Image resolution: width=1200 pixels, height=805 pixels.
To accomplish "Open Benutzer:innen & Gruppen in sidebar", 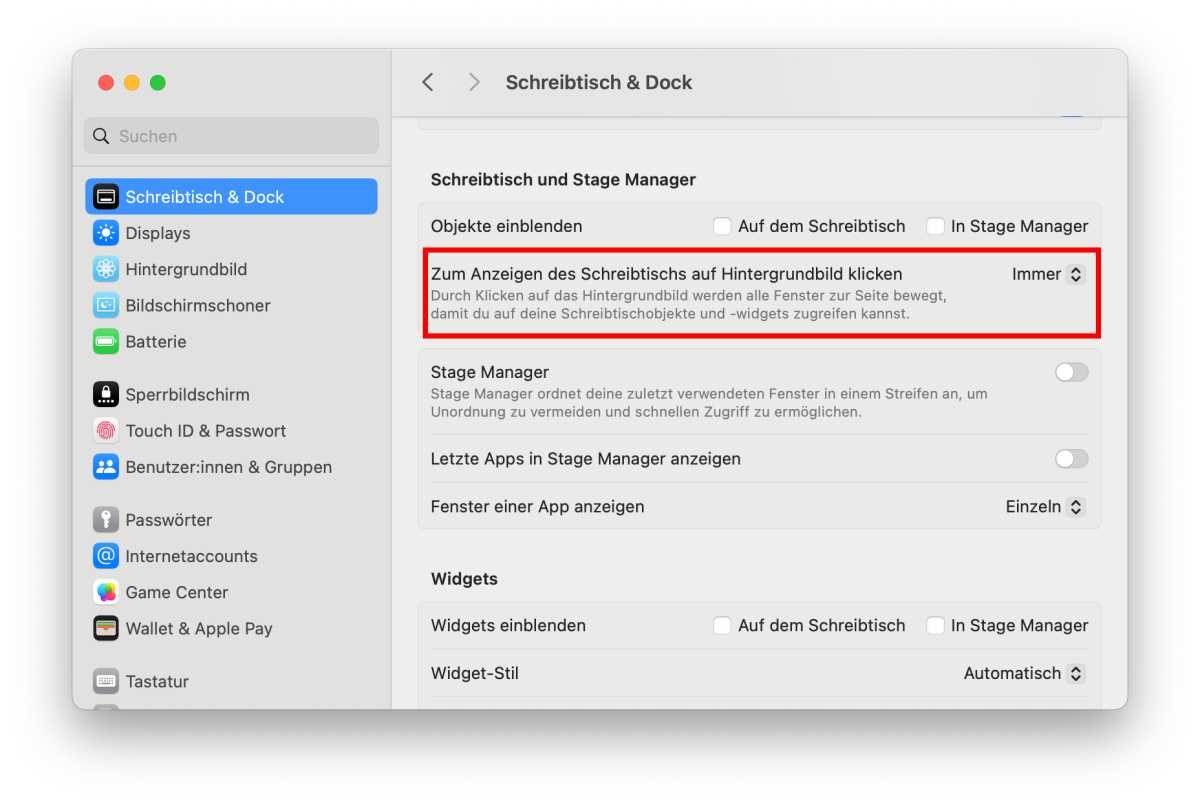I will [228, 467].
